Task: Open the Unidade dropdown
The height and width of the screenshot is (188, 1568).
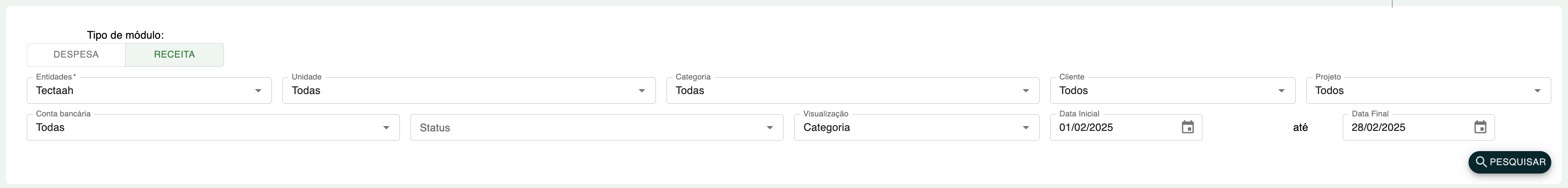Action: [641, 90]
